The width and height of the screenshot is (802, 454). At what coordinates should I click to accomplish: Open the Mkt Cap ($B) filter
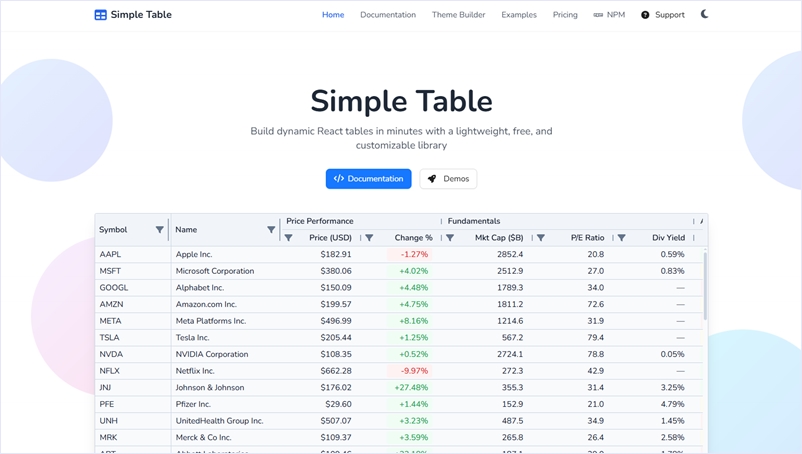450,238
